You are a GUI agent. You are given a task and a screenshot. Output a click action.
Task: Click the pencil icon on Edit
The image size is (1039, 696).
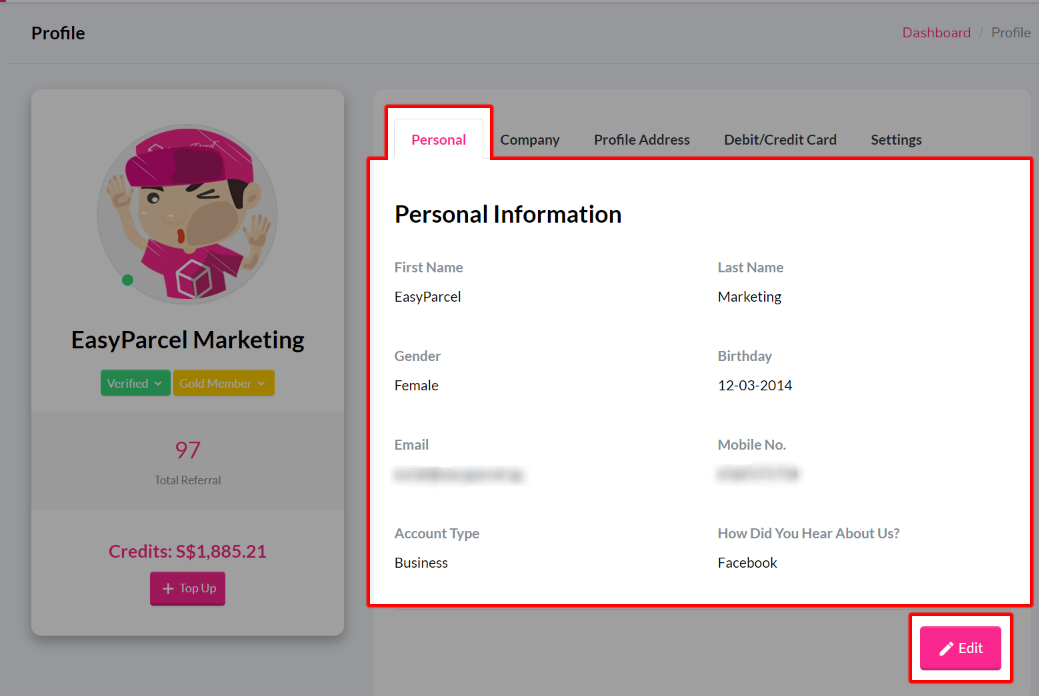pos(946,648)
